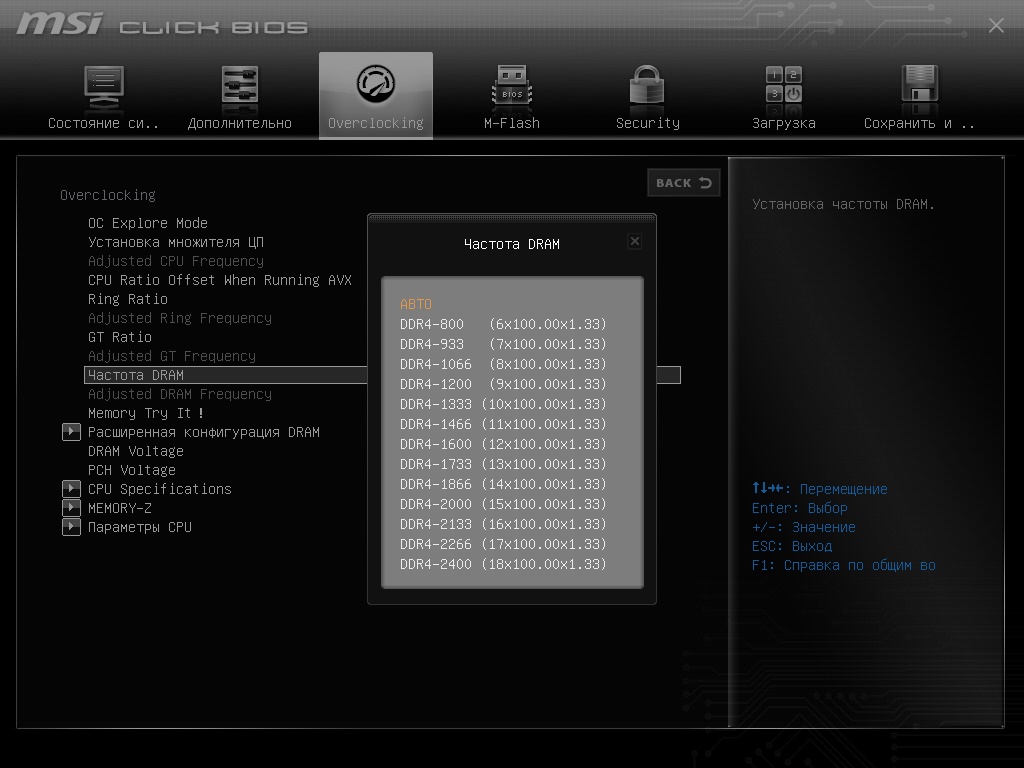This screenshot has height=768, width=1024.
Task: Select the highlighted Частота DRAM row
Action: pyautogui.click(x=382, y=375)
